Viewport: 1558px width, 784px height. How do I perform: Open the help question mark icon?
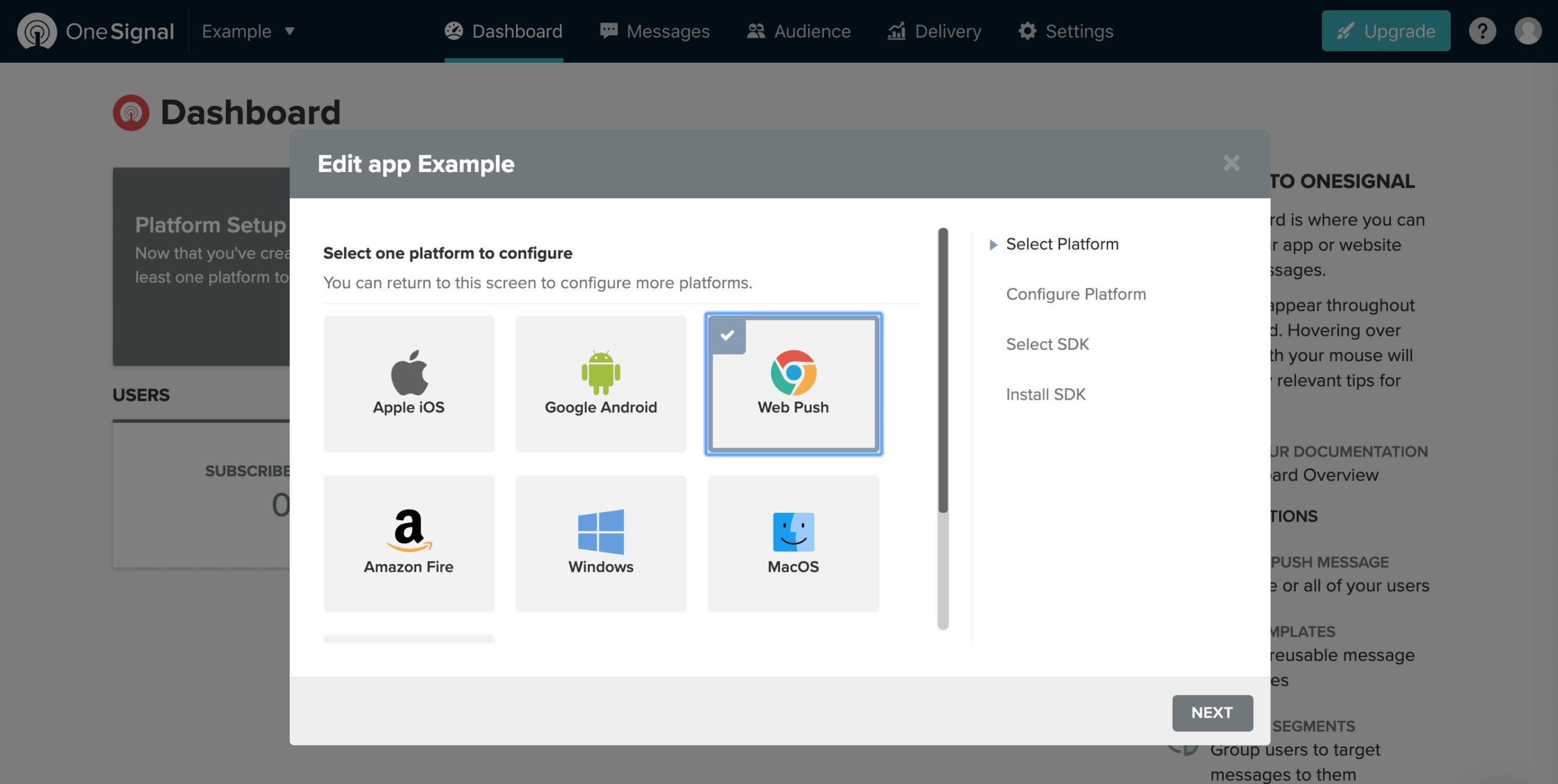[1482, 31]
